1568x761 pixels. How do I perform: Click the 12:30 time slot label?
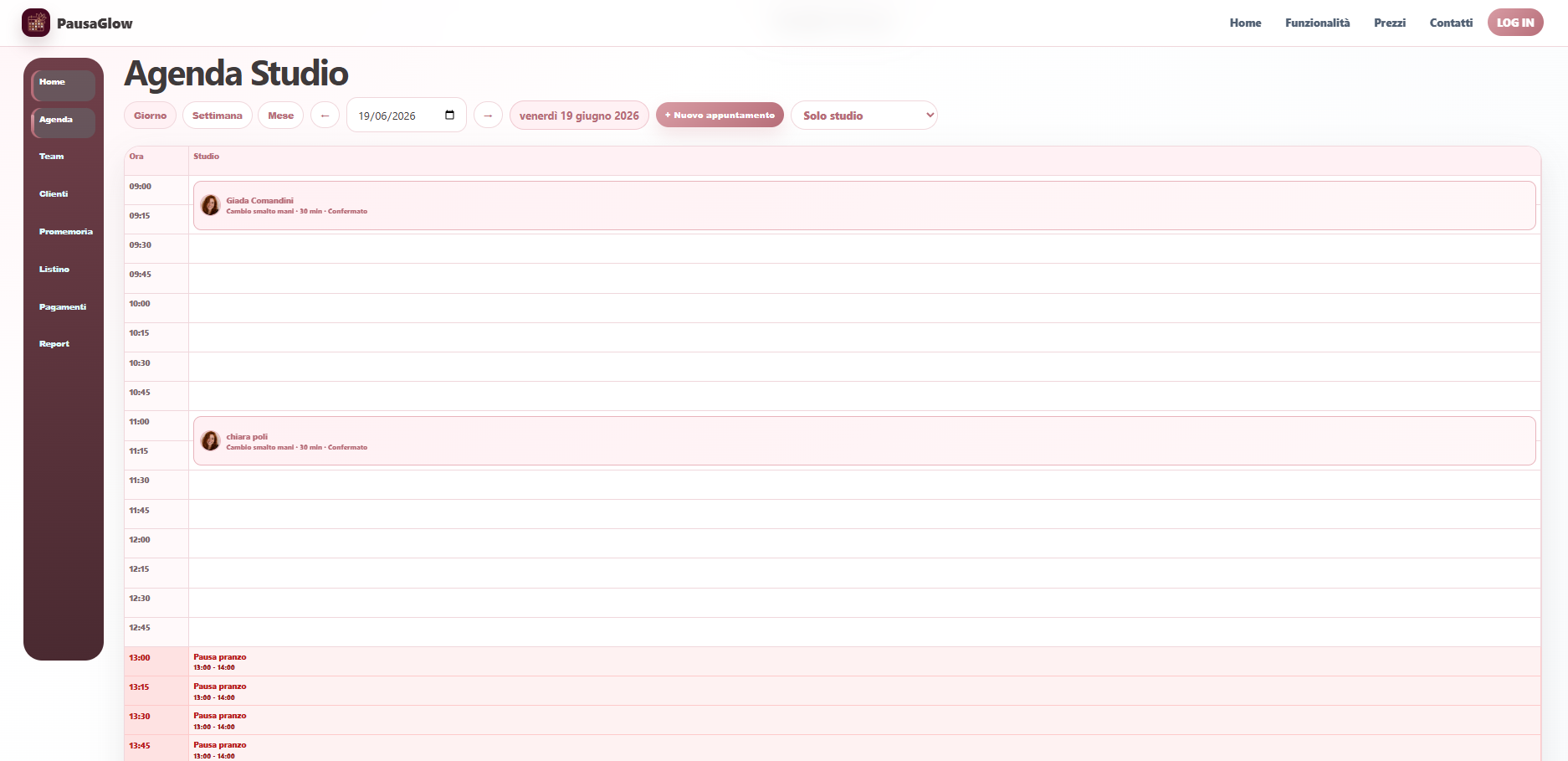coord(140,599)
